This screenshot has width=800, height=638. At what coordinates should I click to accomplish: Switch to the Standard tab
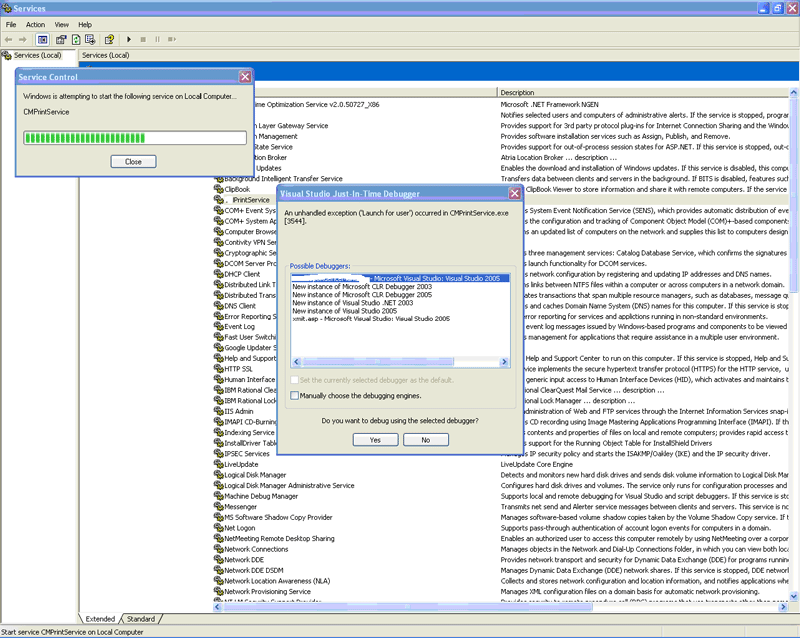[x=141, y=619]
